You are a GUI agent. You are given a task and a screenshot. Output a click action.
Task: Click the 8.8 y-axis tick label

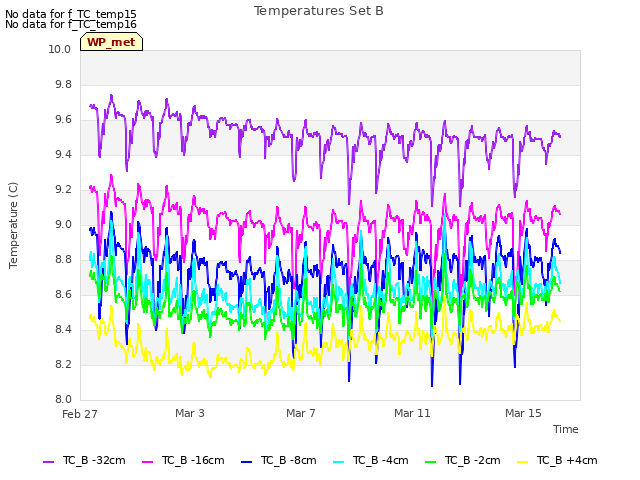(x=63, y=260)
